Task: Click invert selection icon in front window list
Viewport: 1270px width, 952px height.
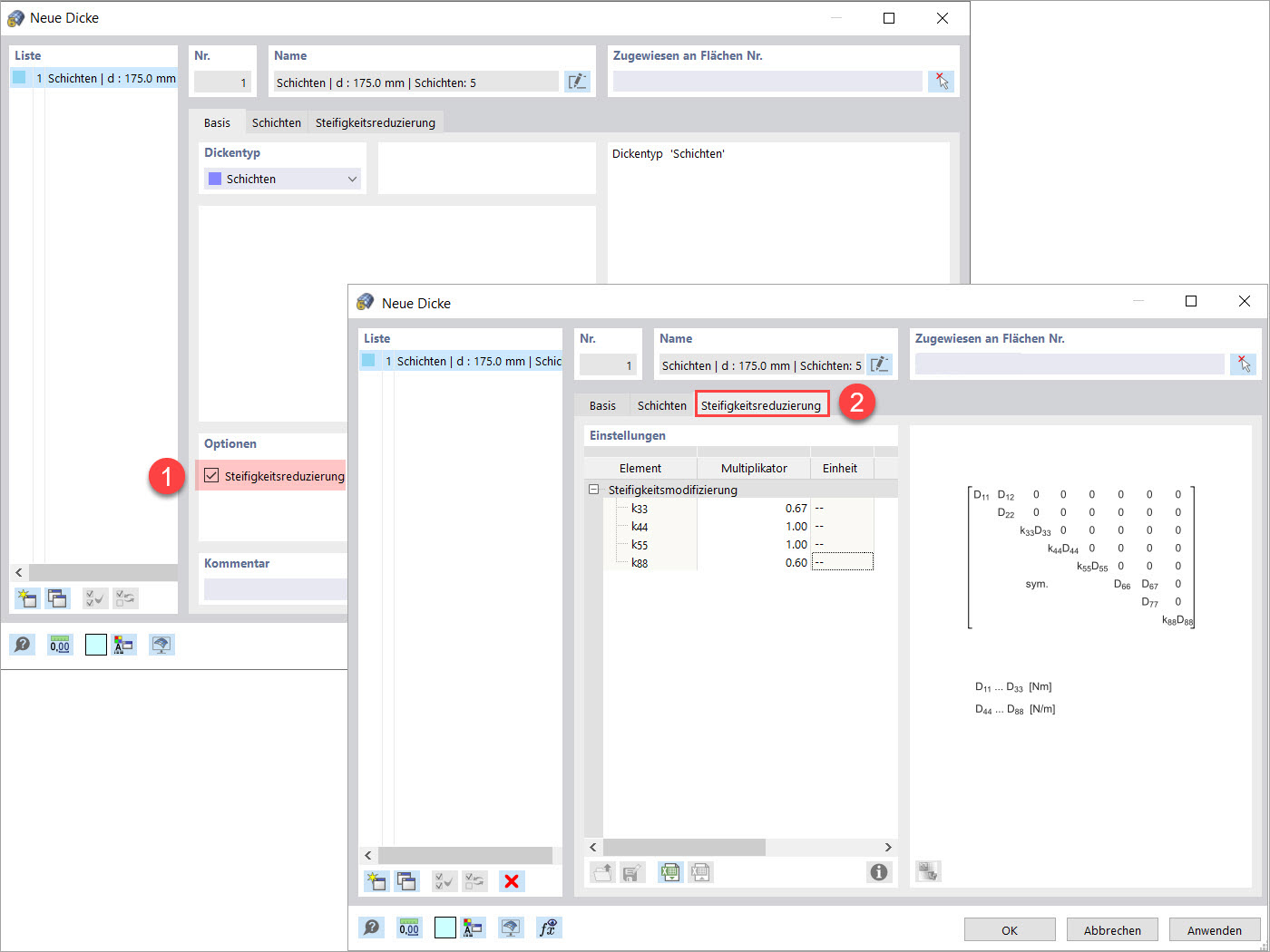Action: point(475,880)
